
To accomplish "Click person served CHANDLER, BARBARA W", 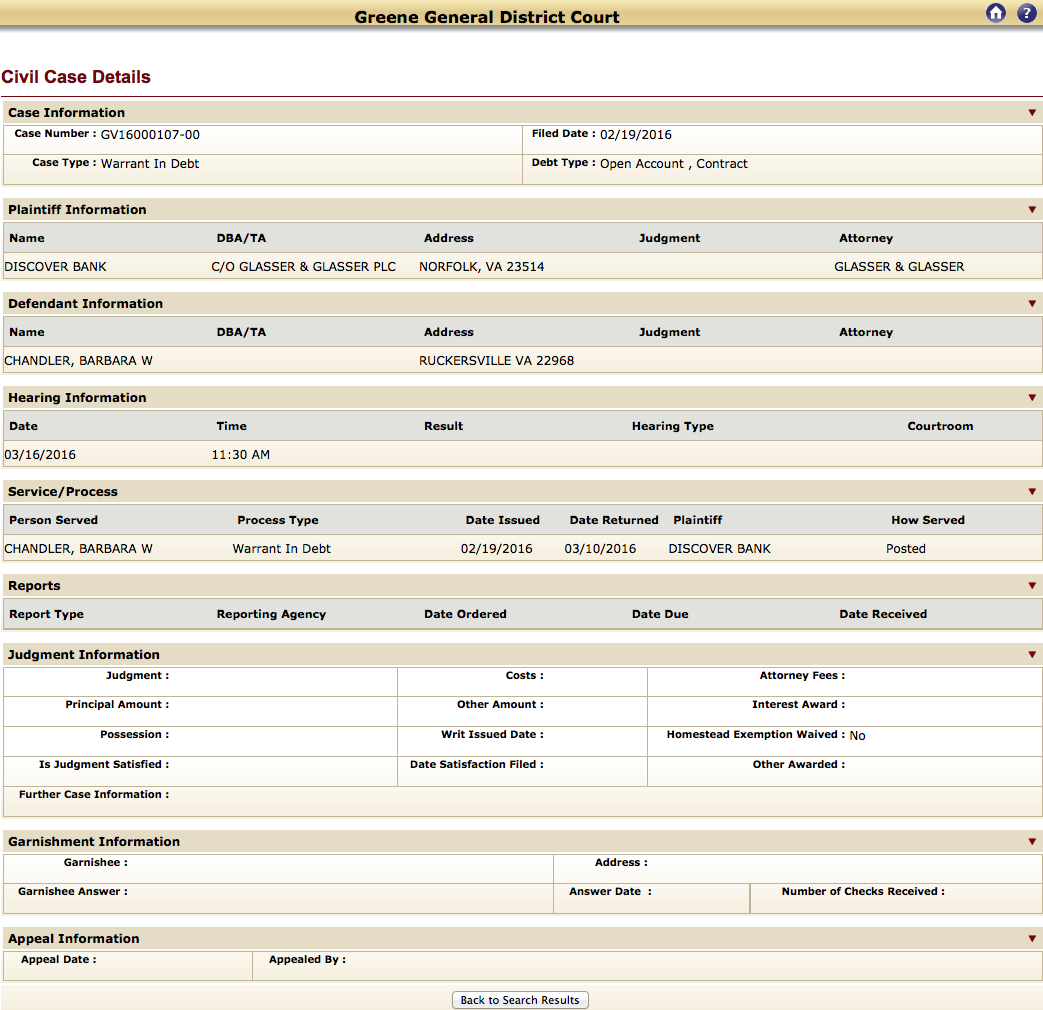I will point(78,549).
